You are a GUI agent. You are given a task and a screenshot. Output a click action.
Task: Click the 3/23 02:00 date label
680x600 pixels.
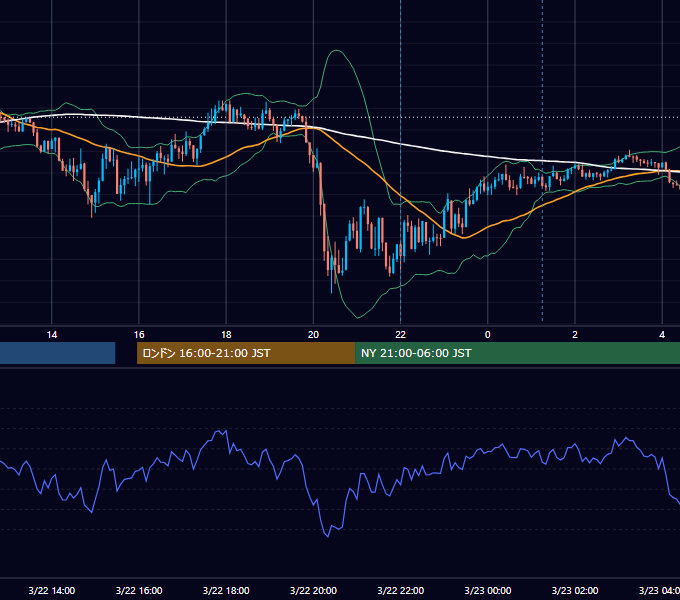click(575, 590)
